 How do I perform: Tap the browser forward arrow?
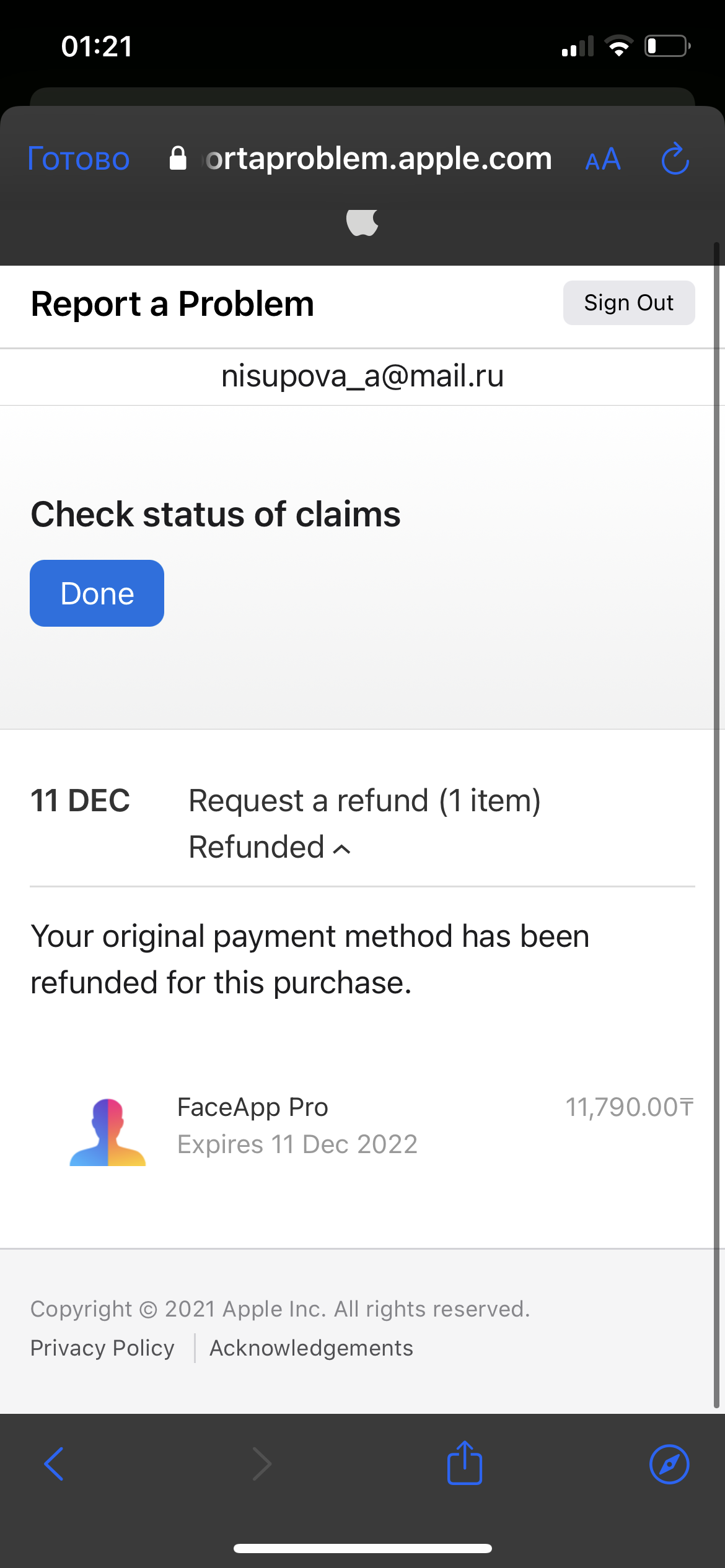[261, 1464]
